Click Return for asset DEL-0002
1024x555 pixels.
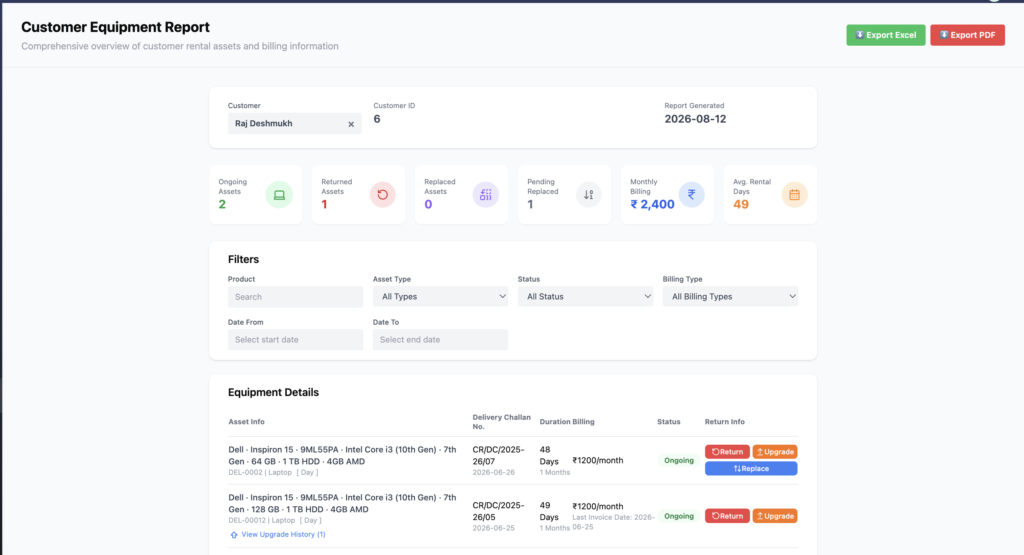727,452
